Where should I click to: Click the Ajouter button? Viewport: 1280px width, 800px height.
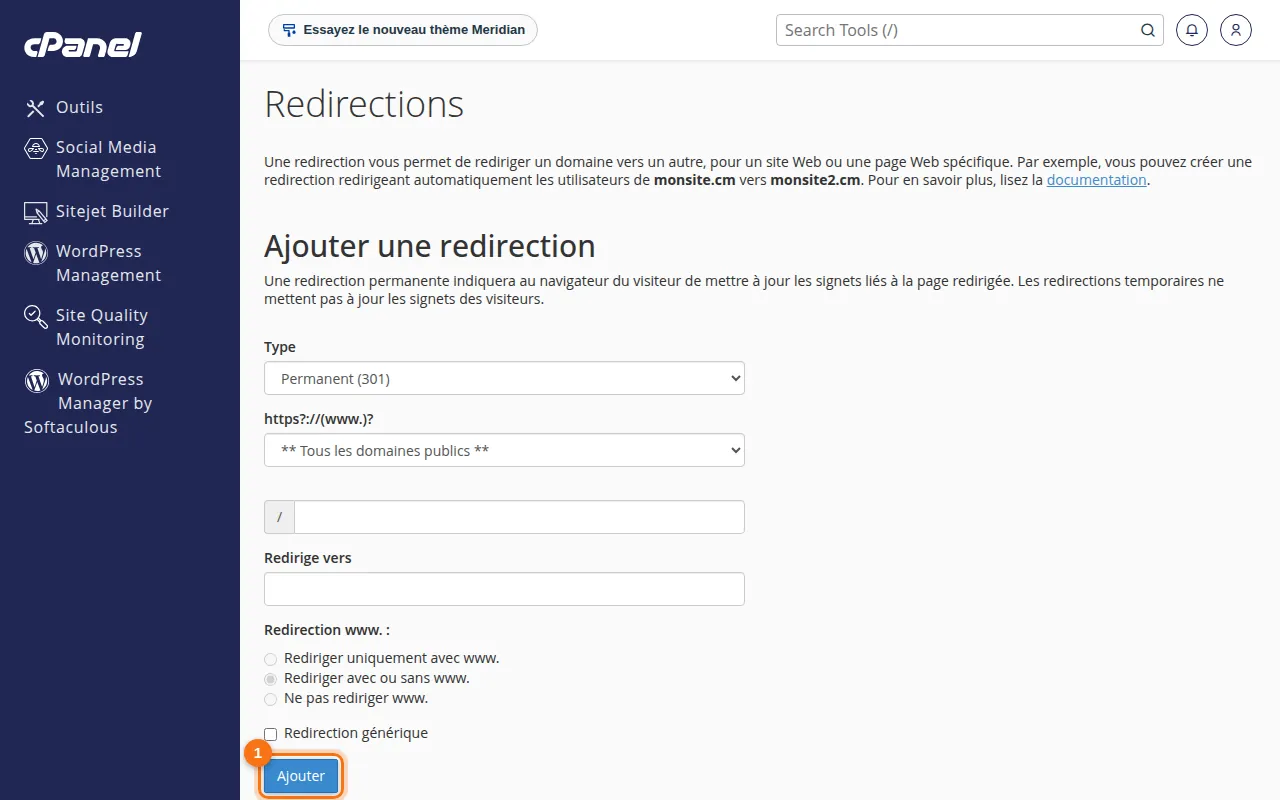[x=301, y=776]
